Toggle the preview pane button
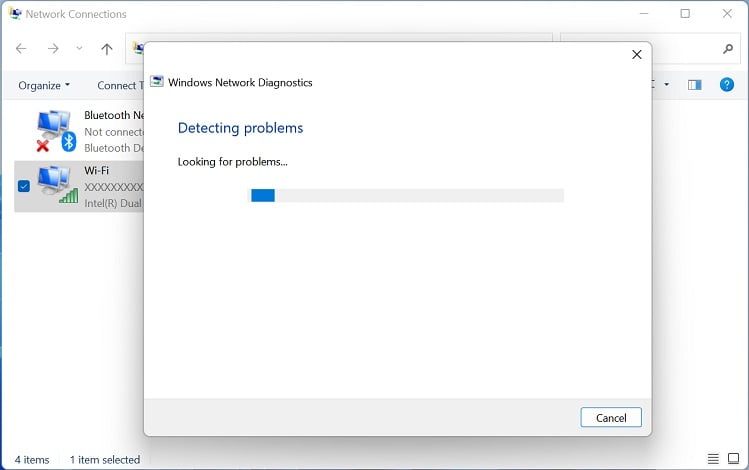 (x=695, y=85)
